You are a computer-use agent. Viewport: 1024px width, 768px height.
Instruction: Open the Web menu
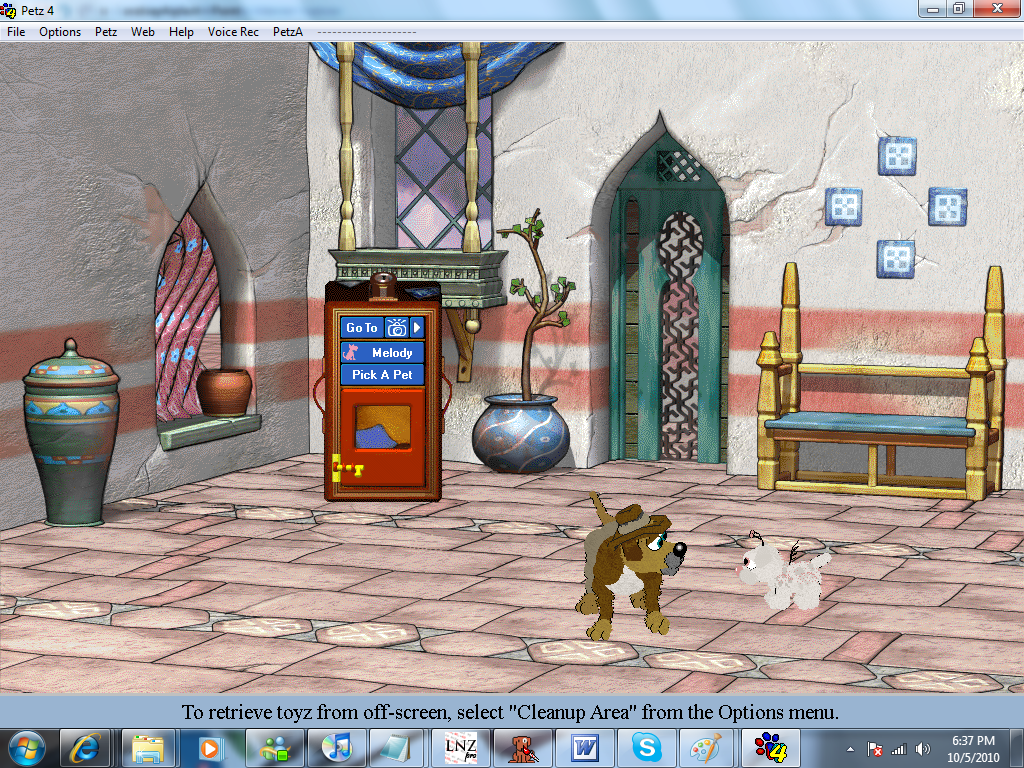click(x=142, y=32)
